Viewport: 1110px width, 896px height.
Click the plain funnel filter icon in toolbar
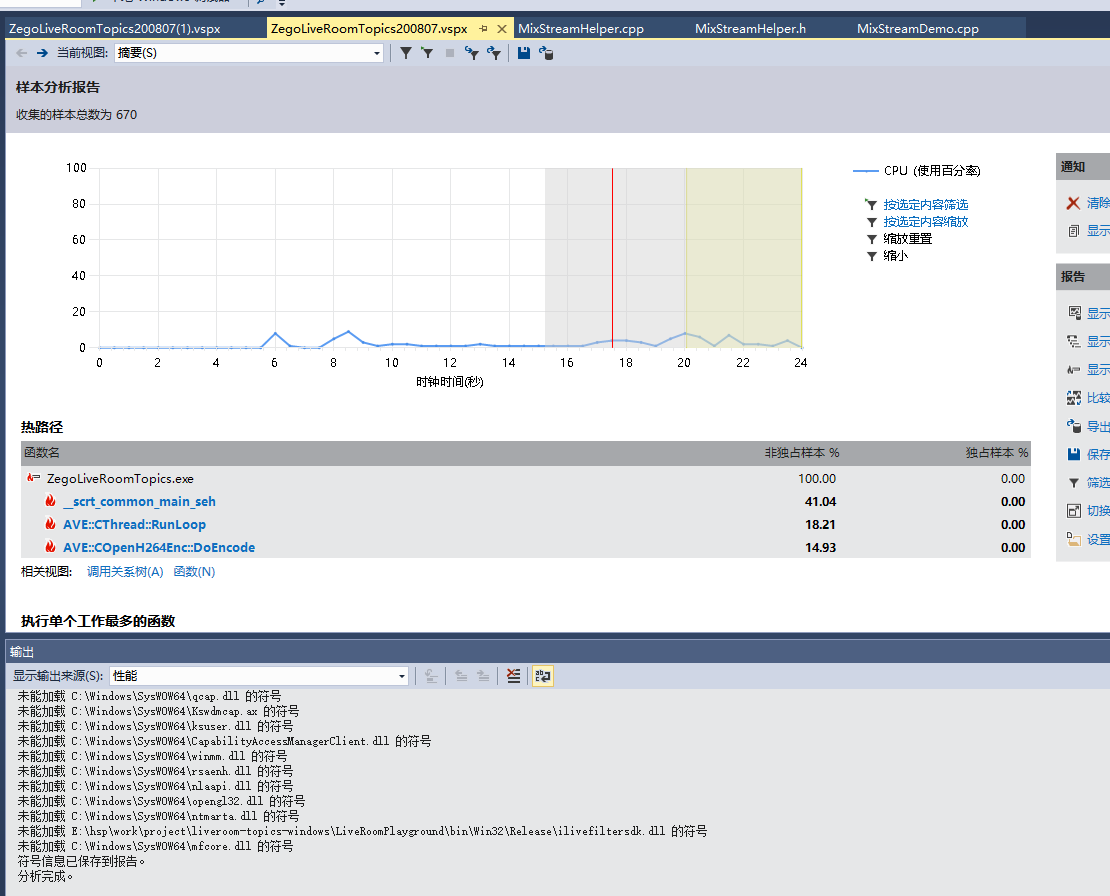click(406, 53)
